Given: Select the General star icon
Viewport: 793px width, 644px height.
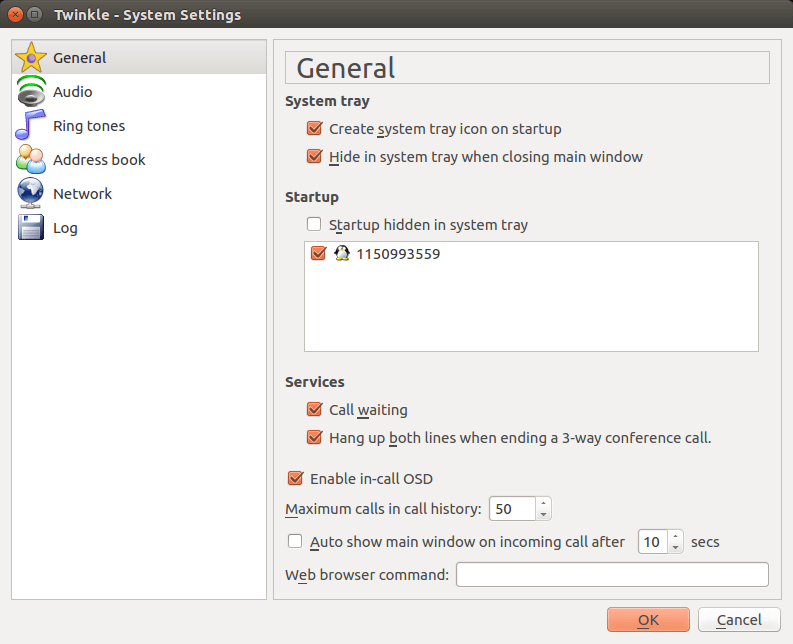Looking at the screenshot, I should 31,57.
